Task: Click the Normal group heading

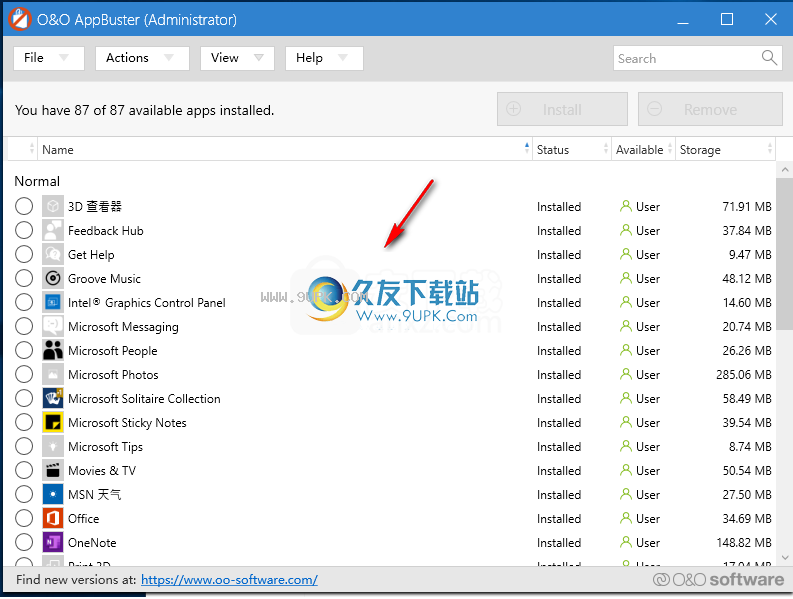Action: [x=37, y=181]
